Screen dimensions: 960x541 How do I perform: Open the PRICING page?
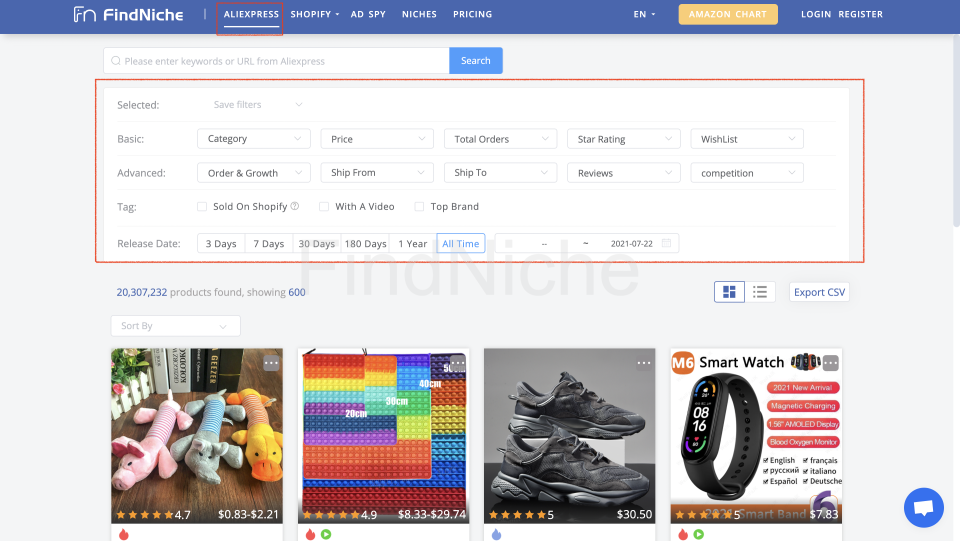[473, 14]
